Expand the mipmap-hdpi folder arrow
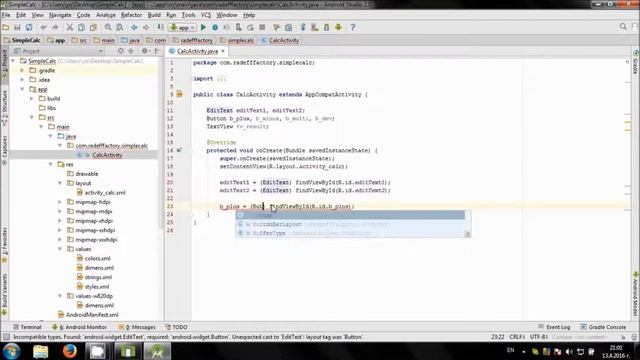Image resolution: width=640 pixels, height=360 pixels. click(x=60, y=202)
